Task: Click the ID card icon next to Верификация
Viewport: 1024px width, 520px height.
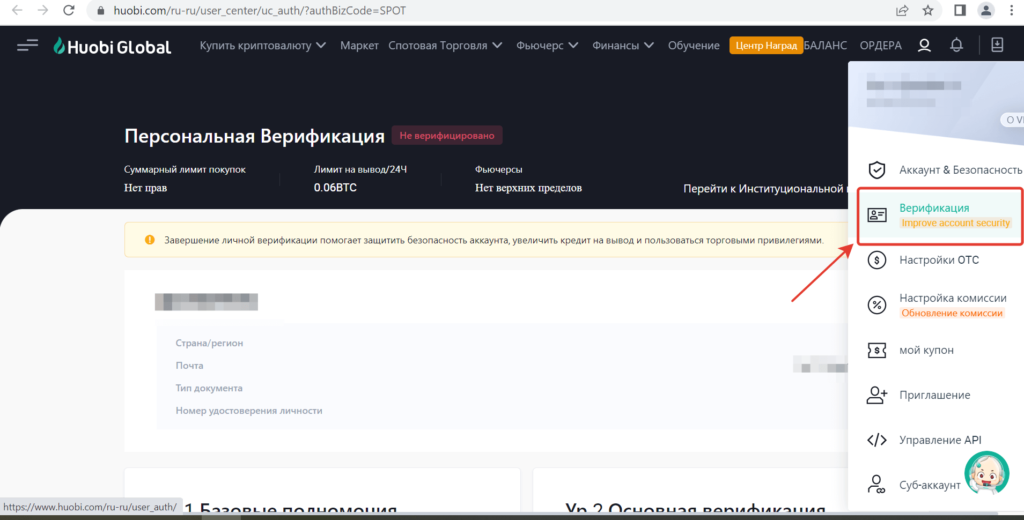Action: tap(877, 215)
